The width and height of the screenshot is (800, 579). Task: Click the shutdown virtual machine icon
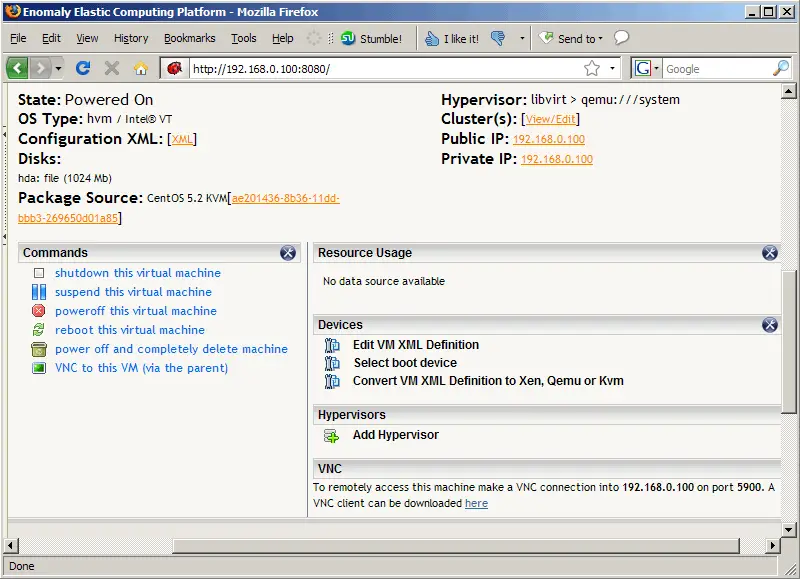pos(39,273)
